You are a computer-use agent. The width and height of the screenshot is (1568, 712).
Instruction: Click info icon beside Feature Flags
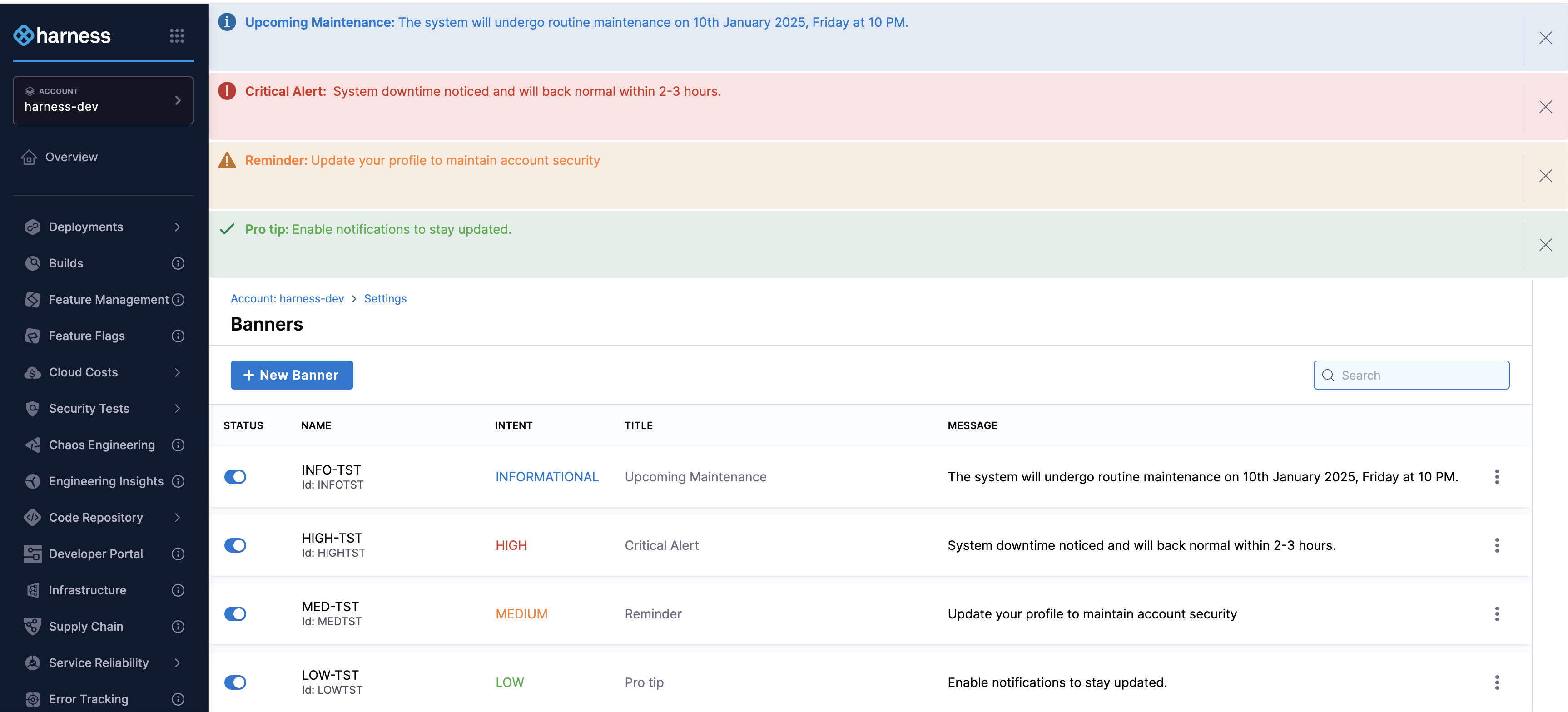[x=178, y=336]
